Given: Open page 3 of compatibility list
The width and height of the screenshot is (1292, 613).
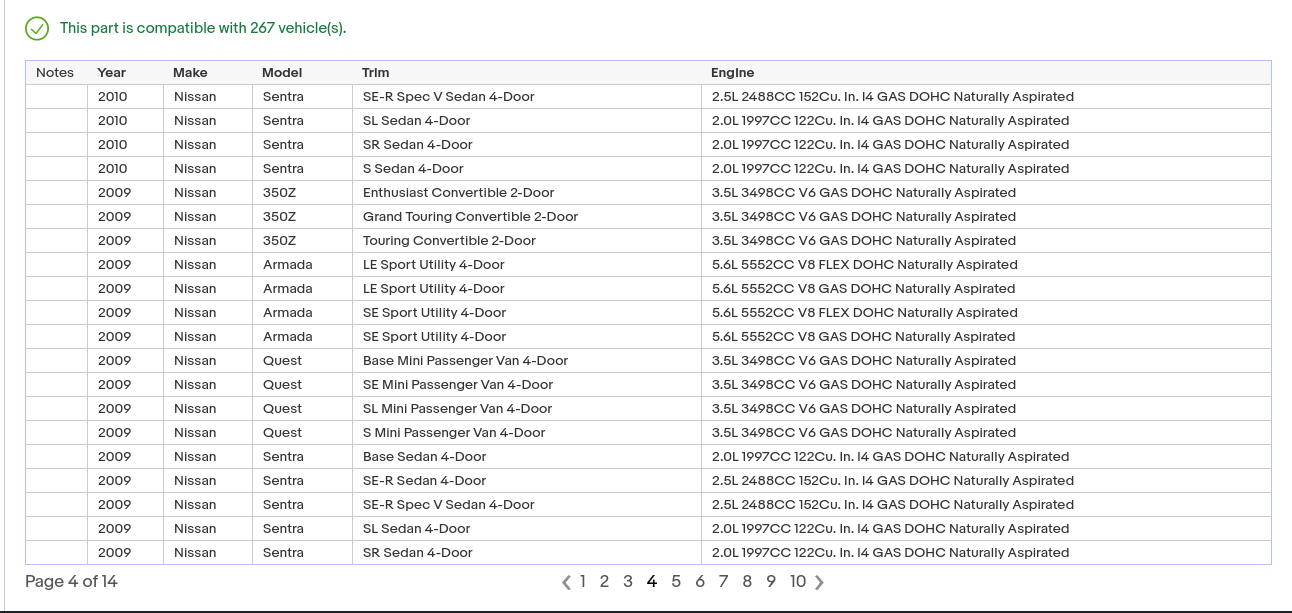Looking at the screenshot, I should pos(628,582).
